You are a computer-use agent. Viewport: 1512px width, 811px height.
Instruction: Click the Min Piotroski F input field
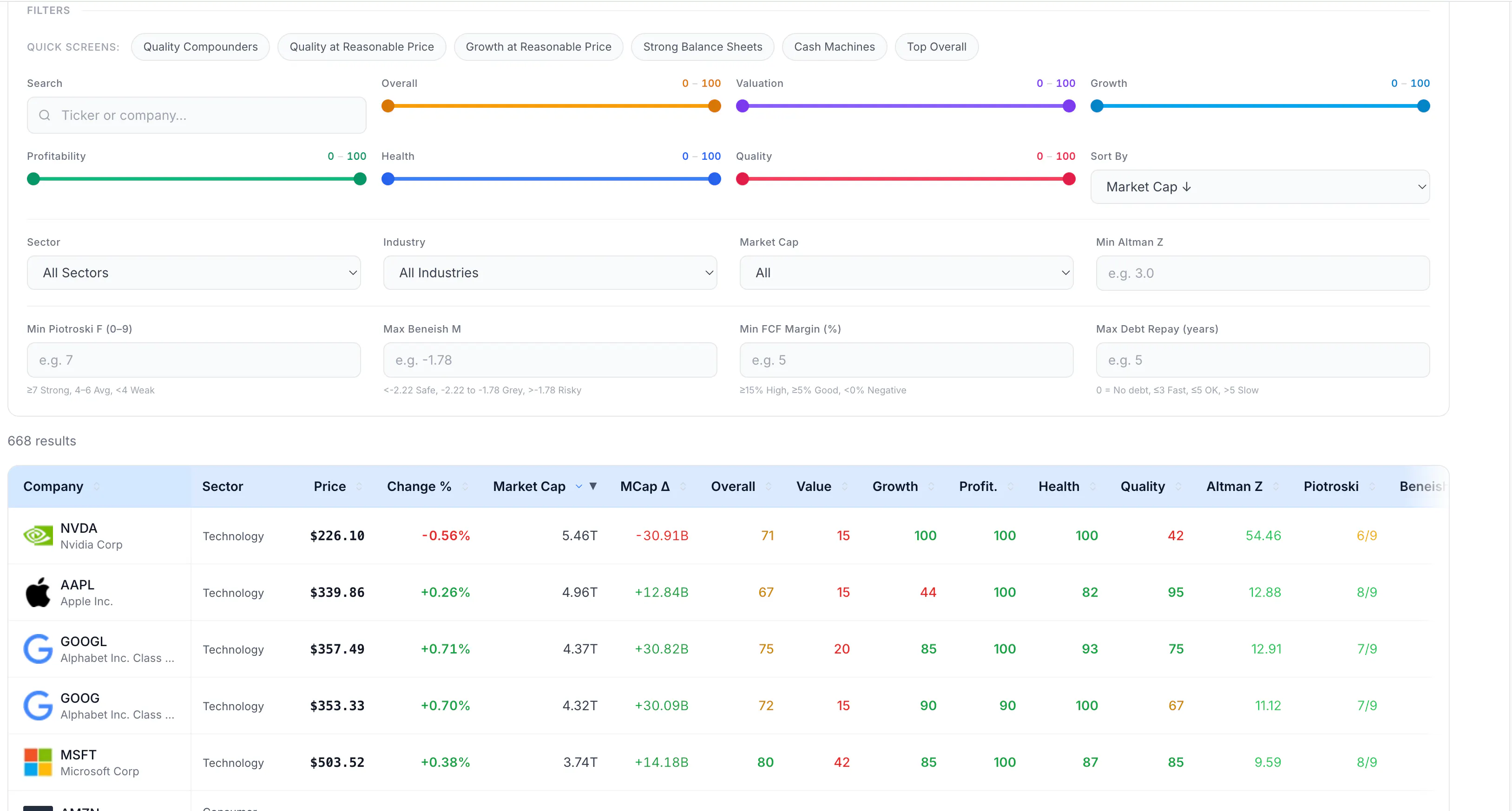(194, 360)
